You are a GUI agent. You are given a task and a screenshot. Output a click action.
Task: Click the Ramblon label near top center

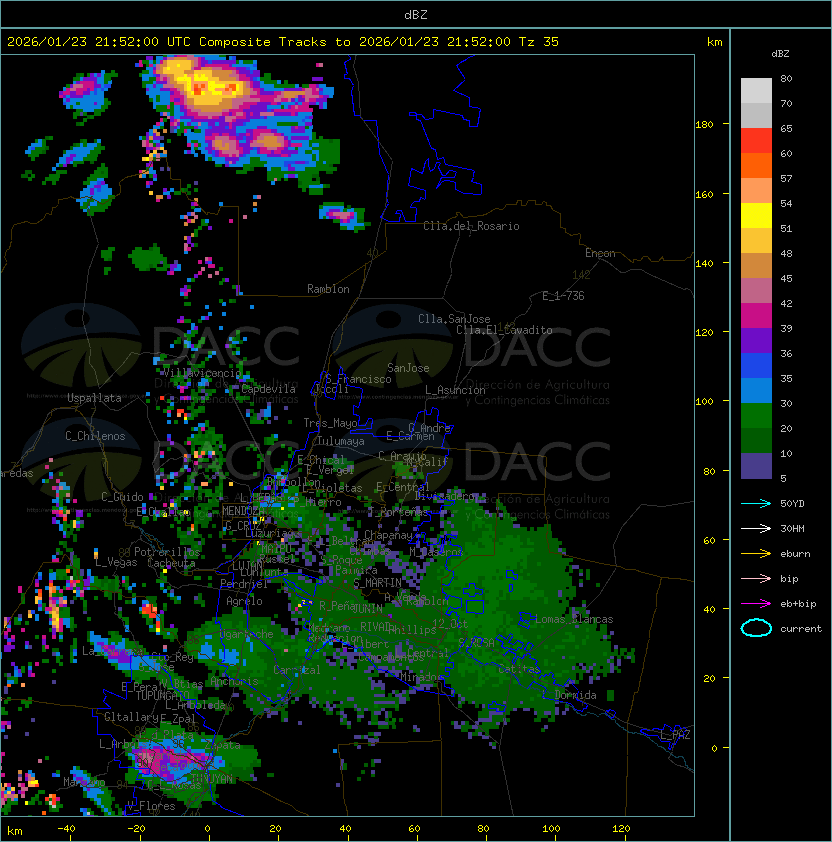click(x=328, y=289)
